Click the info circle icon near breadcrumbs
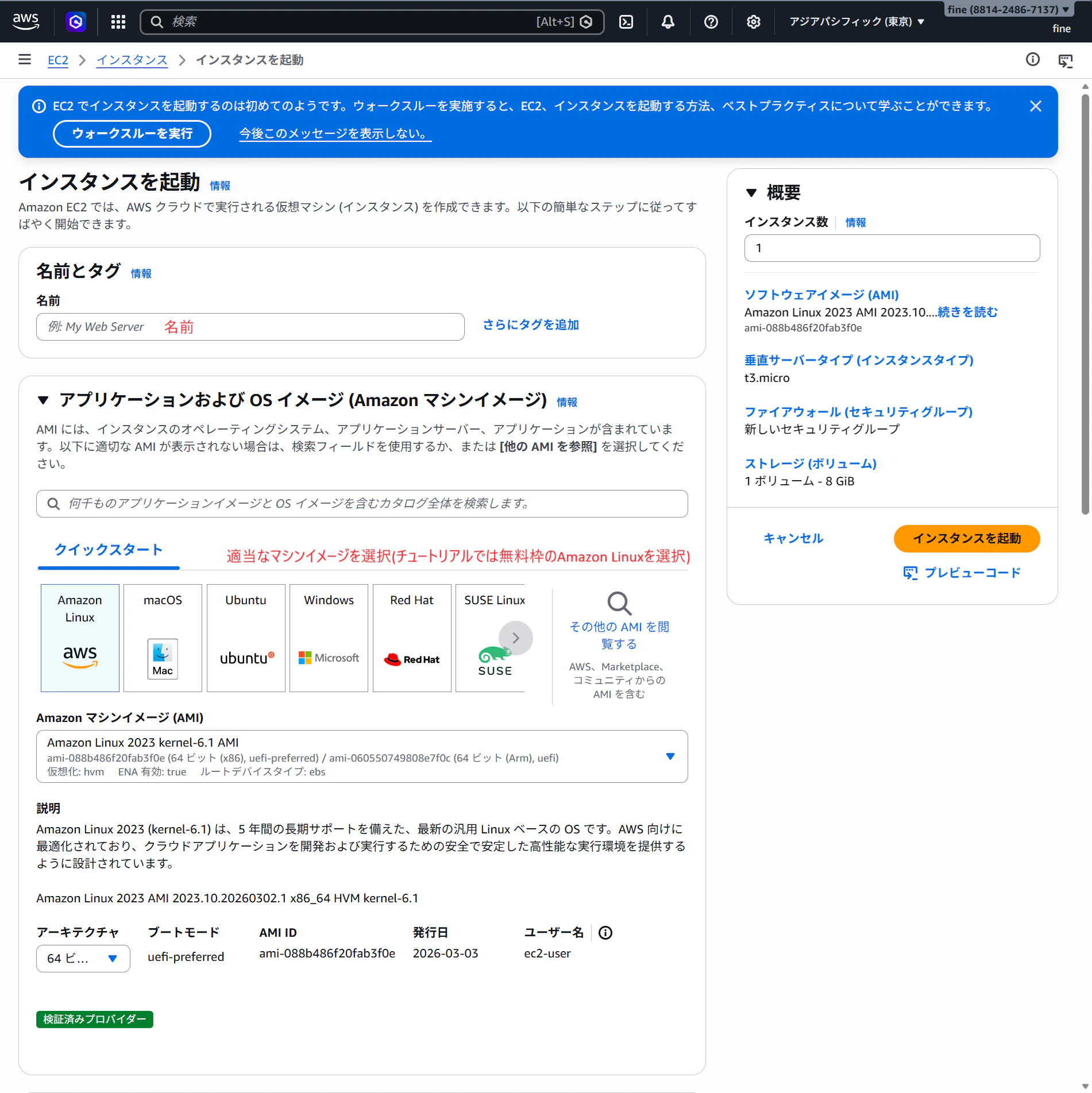 click(x=1033, y=60)
